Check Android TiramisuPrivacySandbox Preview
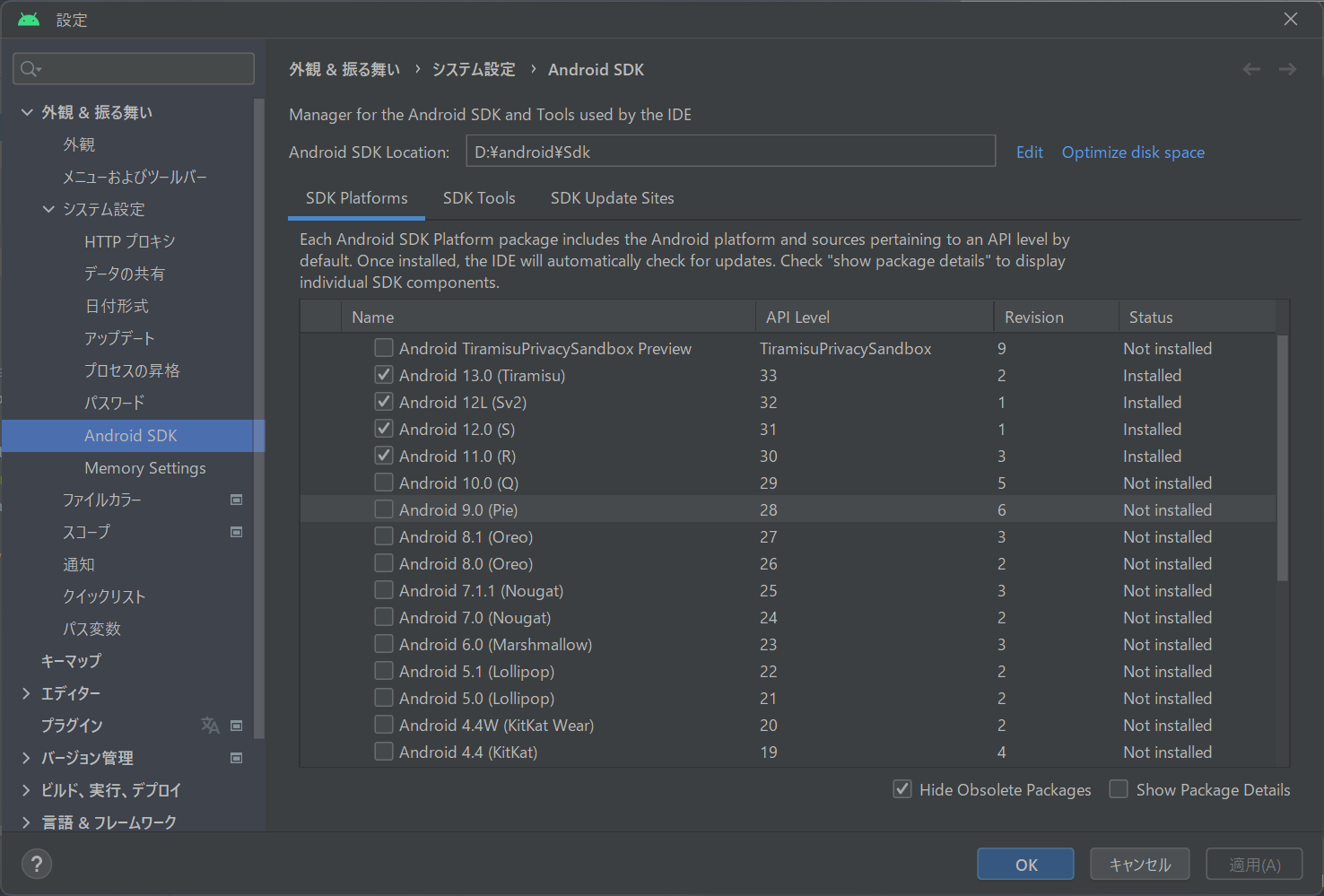Viewport: 1324px width, 896px height. [x=384, y=348]
